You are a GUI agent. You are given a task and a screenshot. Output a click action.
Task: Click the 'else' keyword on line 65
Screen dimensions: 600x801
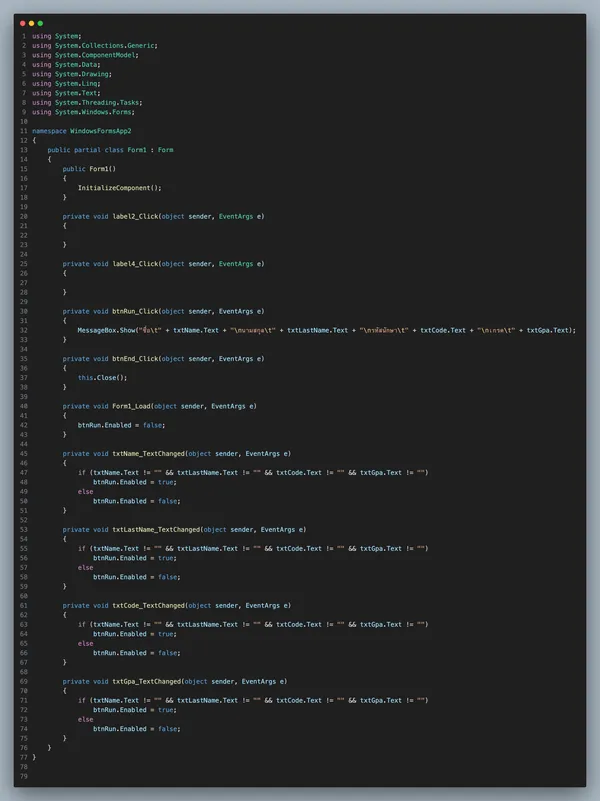85,644
